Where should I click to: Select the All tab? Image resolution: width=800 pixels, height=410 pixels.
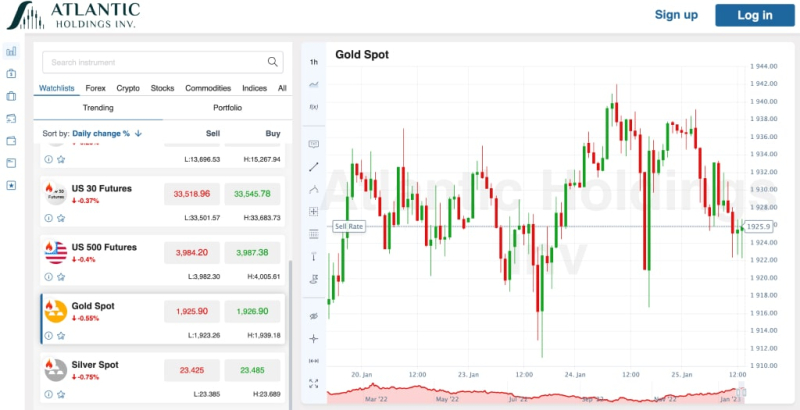coord(282,88)
